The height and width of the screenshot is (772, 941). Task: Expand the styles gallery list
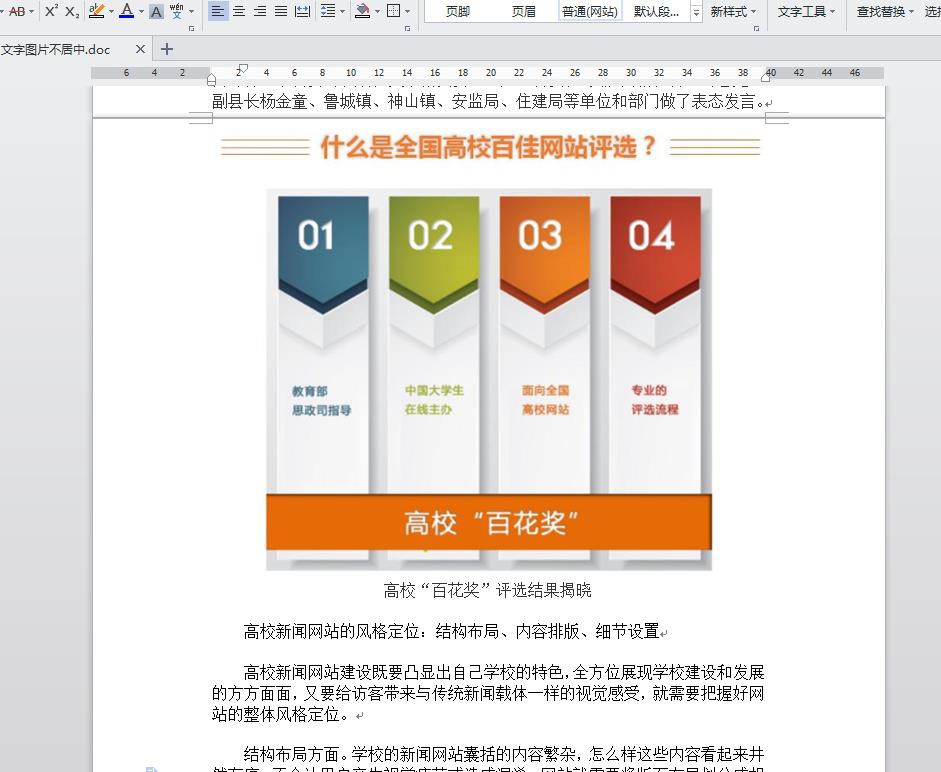tap(696, 12)
